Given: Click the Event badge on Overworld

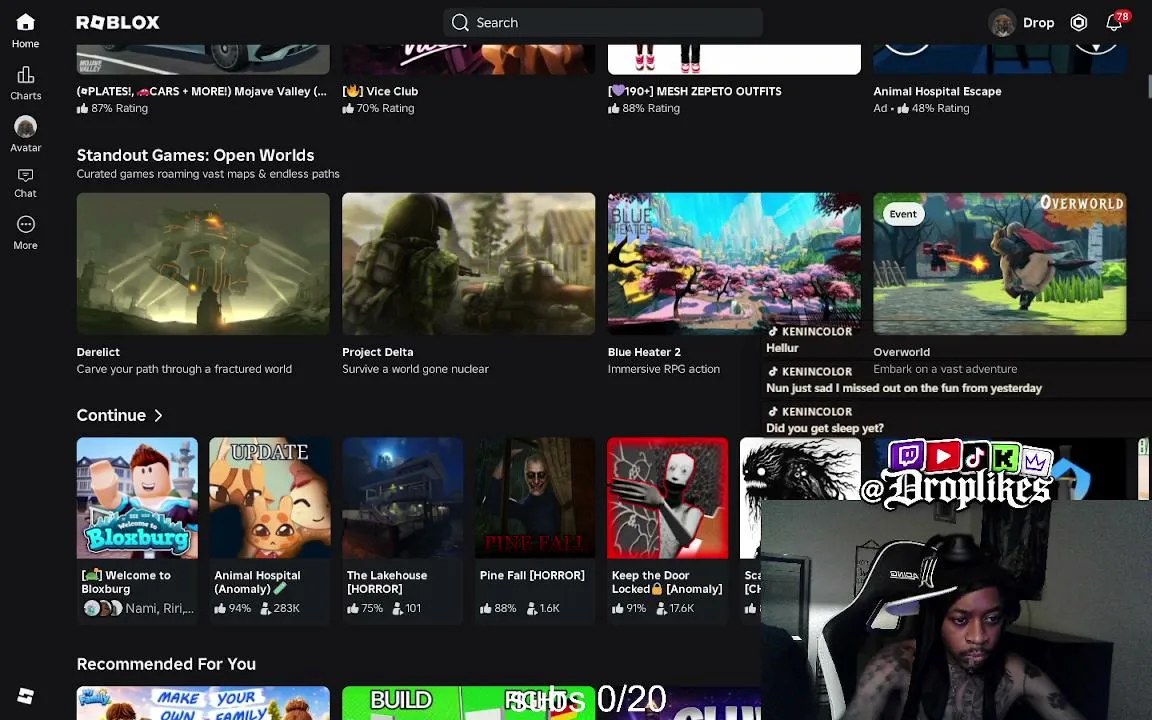Looking at the screenshot, I should (x=903, y=214).
